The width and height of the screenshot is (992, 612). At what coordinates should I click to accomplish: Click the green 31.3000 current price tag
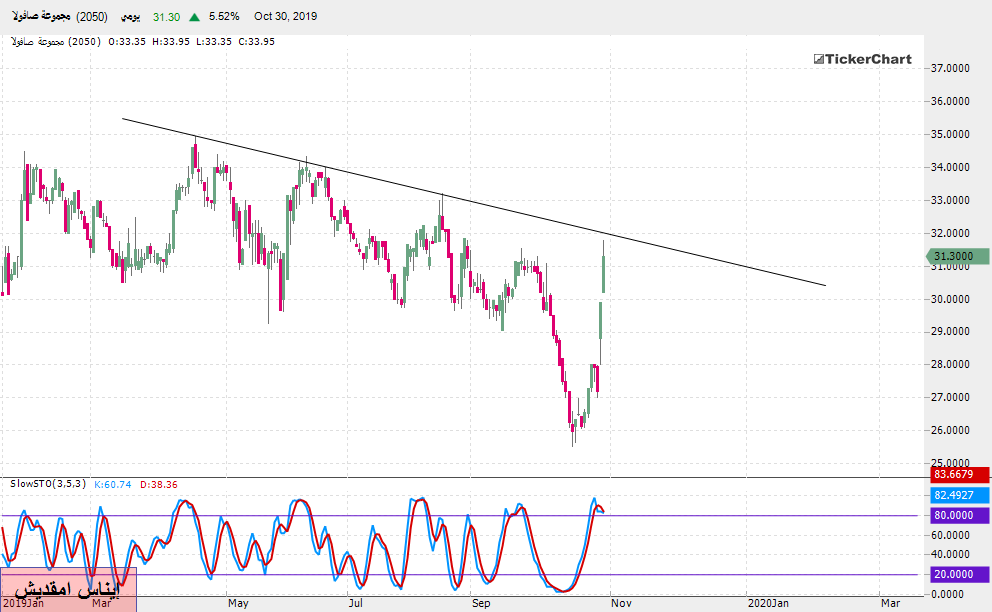point(952,257)
